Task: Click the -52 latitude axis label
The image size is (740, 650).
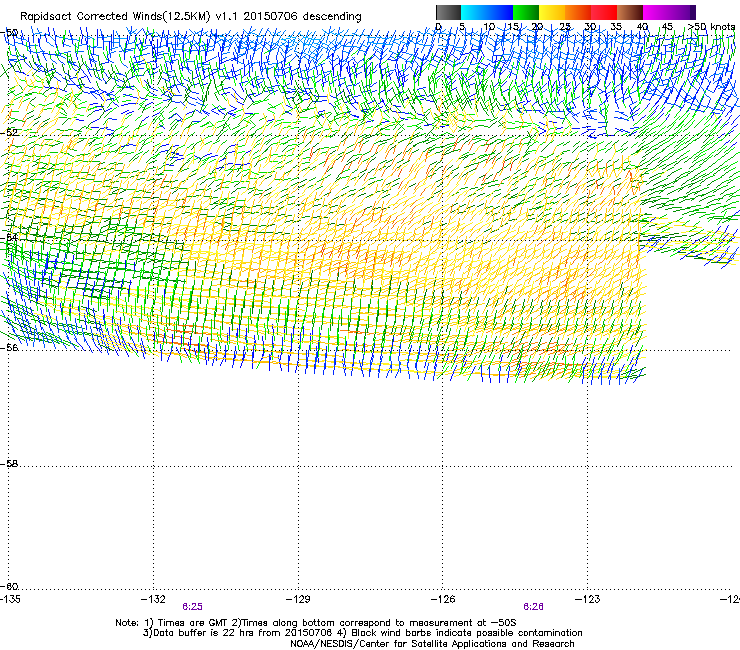Action: pyautogui.click(x=9, y=133)
